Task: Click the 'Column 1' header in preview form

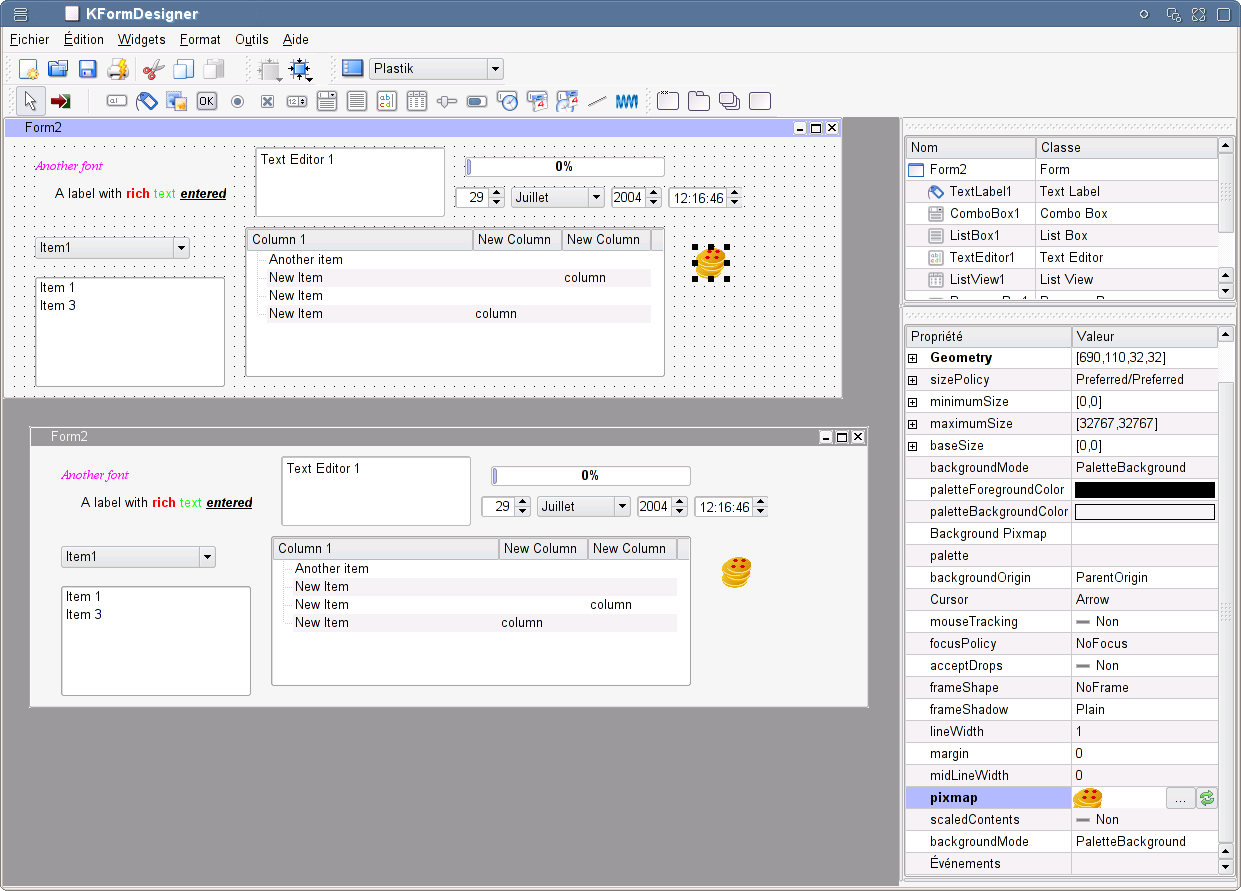Action: [x=385, y=548]
